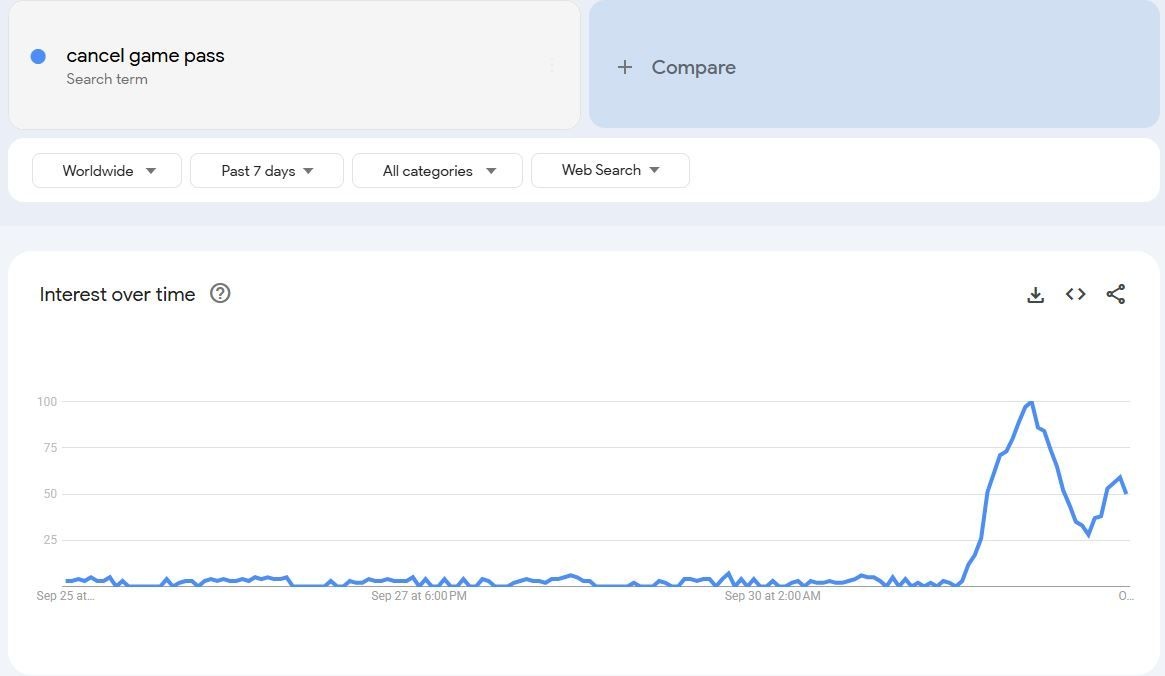Click the Interest over time heading
Image resolution: width=1165 pixels, height=676 pixels.
click(x=117, y=294)
